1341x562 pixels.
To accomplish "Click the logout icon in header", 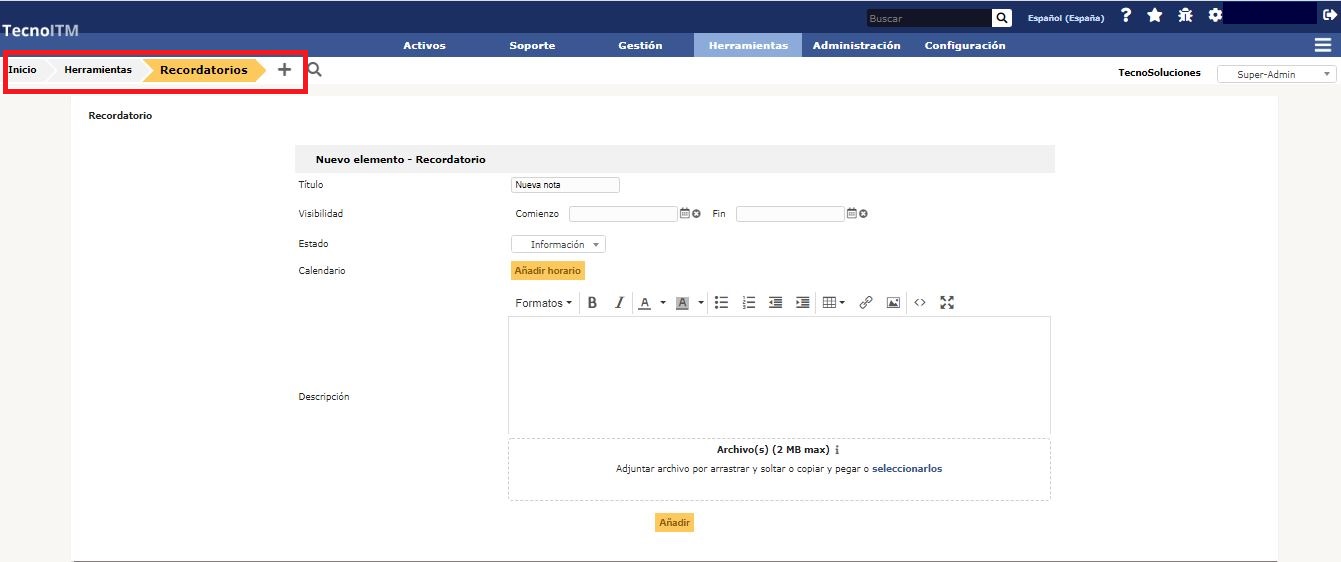I will tap(1329, 15).
